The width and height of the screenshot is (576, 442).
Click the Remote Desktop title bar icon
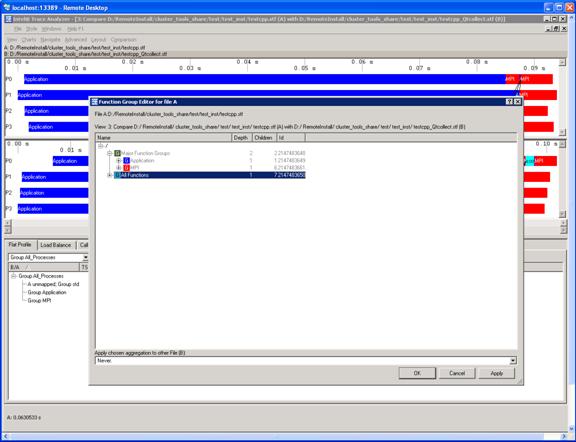tap(6, 8)
